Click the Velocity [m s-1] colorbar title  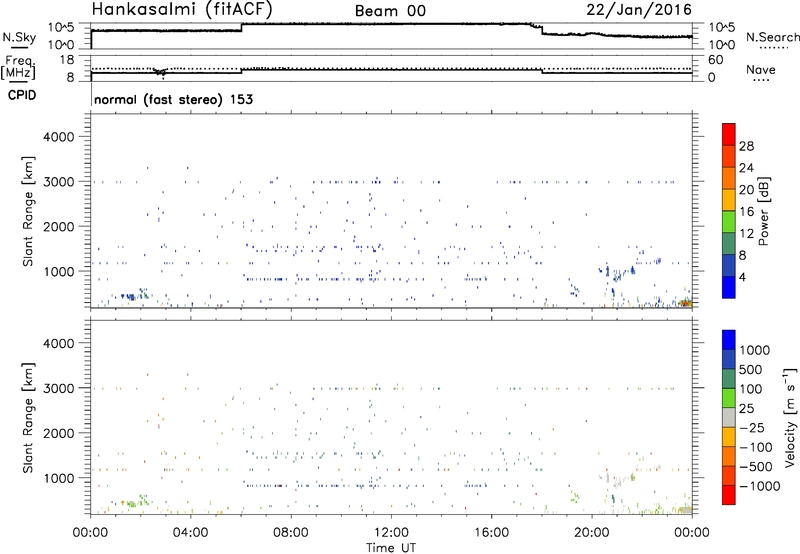tap(790, 417)
